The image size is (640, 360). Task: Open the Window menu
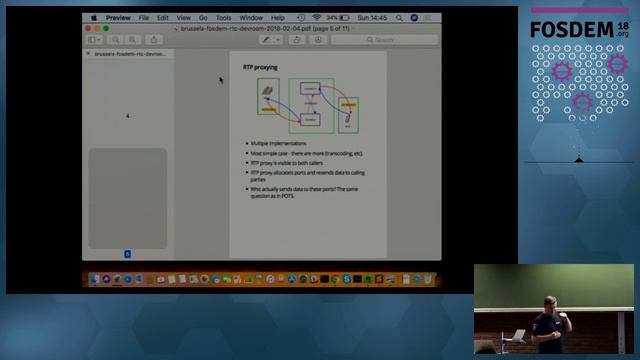pyautogui.click(x=251, y=18)
